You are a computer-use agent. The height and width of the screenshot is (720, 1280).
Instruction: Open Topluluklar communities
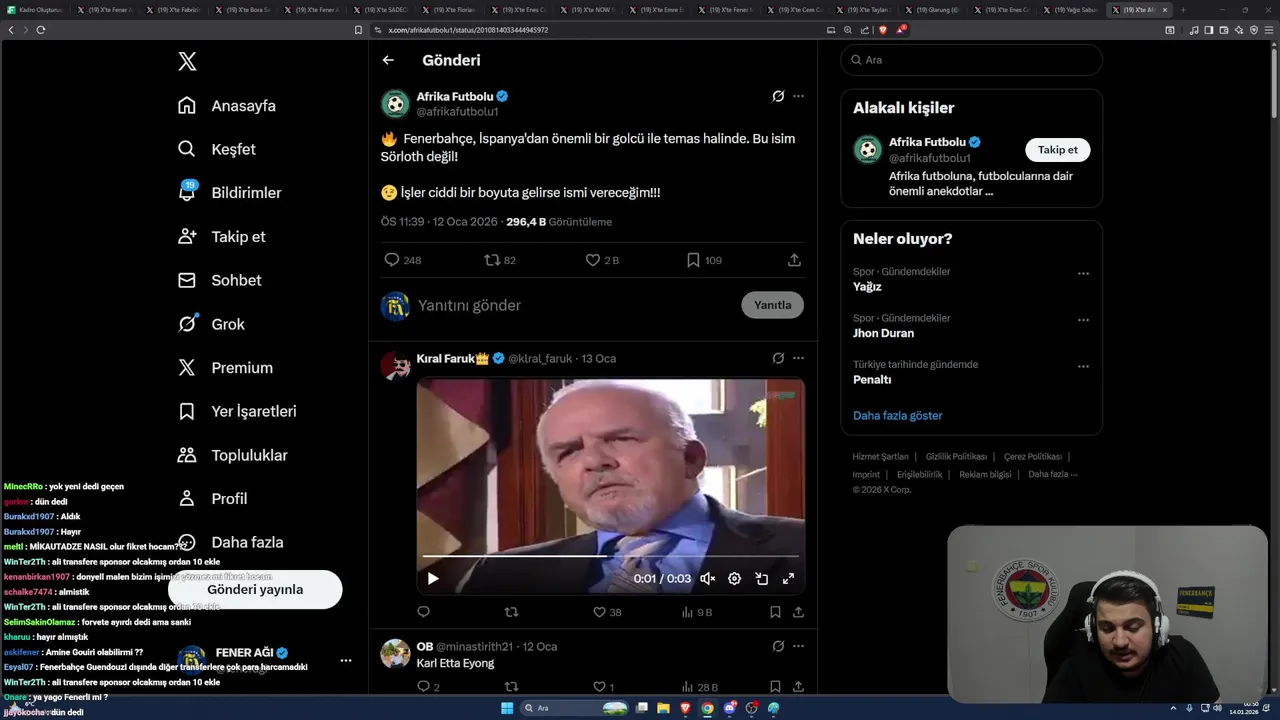point(232,455)
